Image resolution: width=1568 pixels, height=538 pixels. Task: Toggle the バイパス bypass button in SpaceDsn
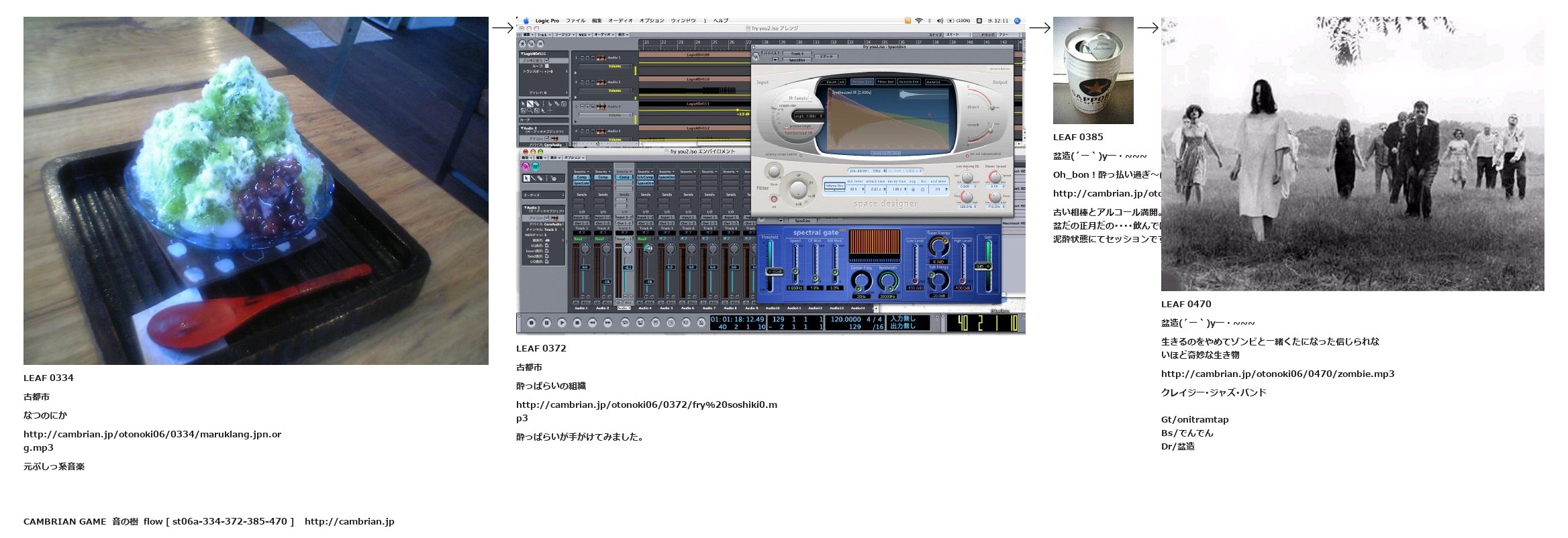(x=770, y=53)
